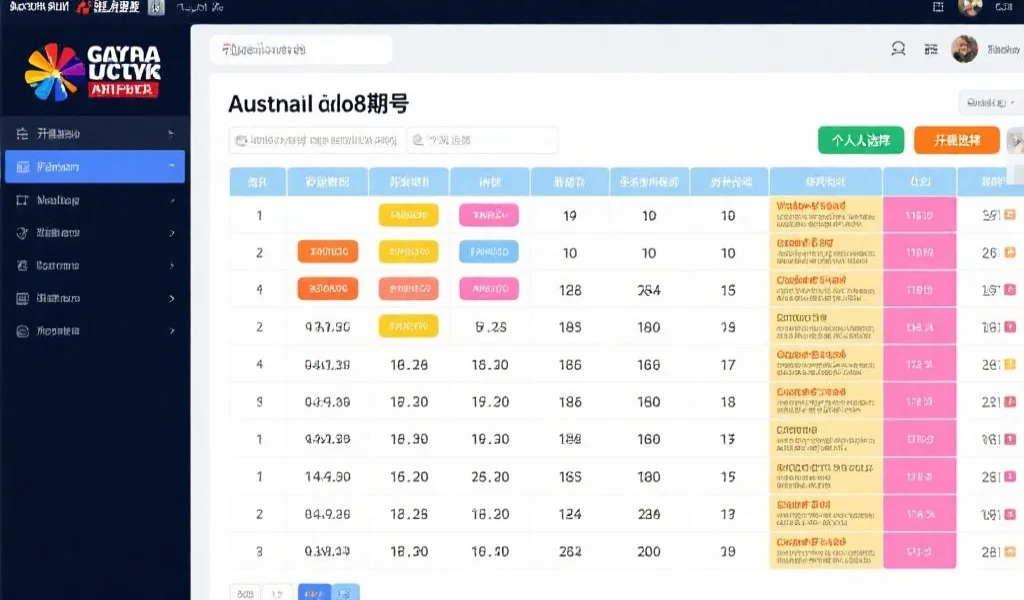Click the green 个人人选择 button
The width and height of the screenshot is (1024, 600).
point(860,140)
